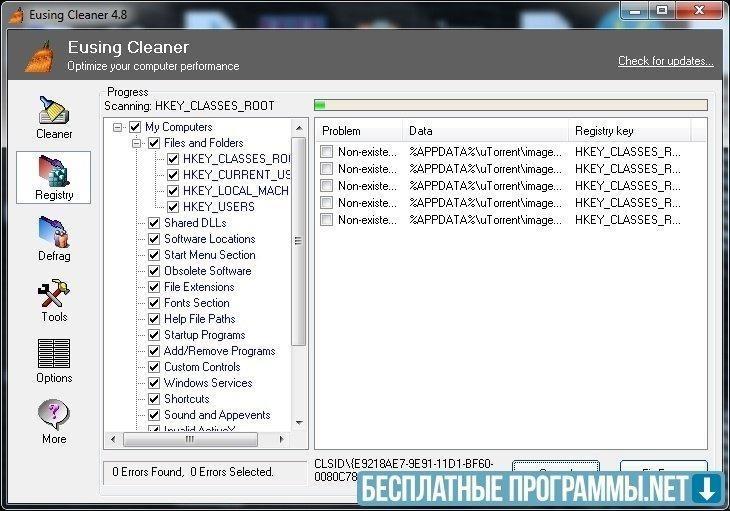The image size is (730, 511).
Task: Uncheck Help File Paths checkbox
Action: point(154,319)
